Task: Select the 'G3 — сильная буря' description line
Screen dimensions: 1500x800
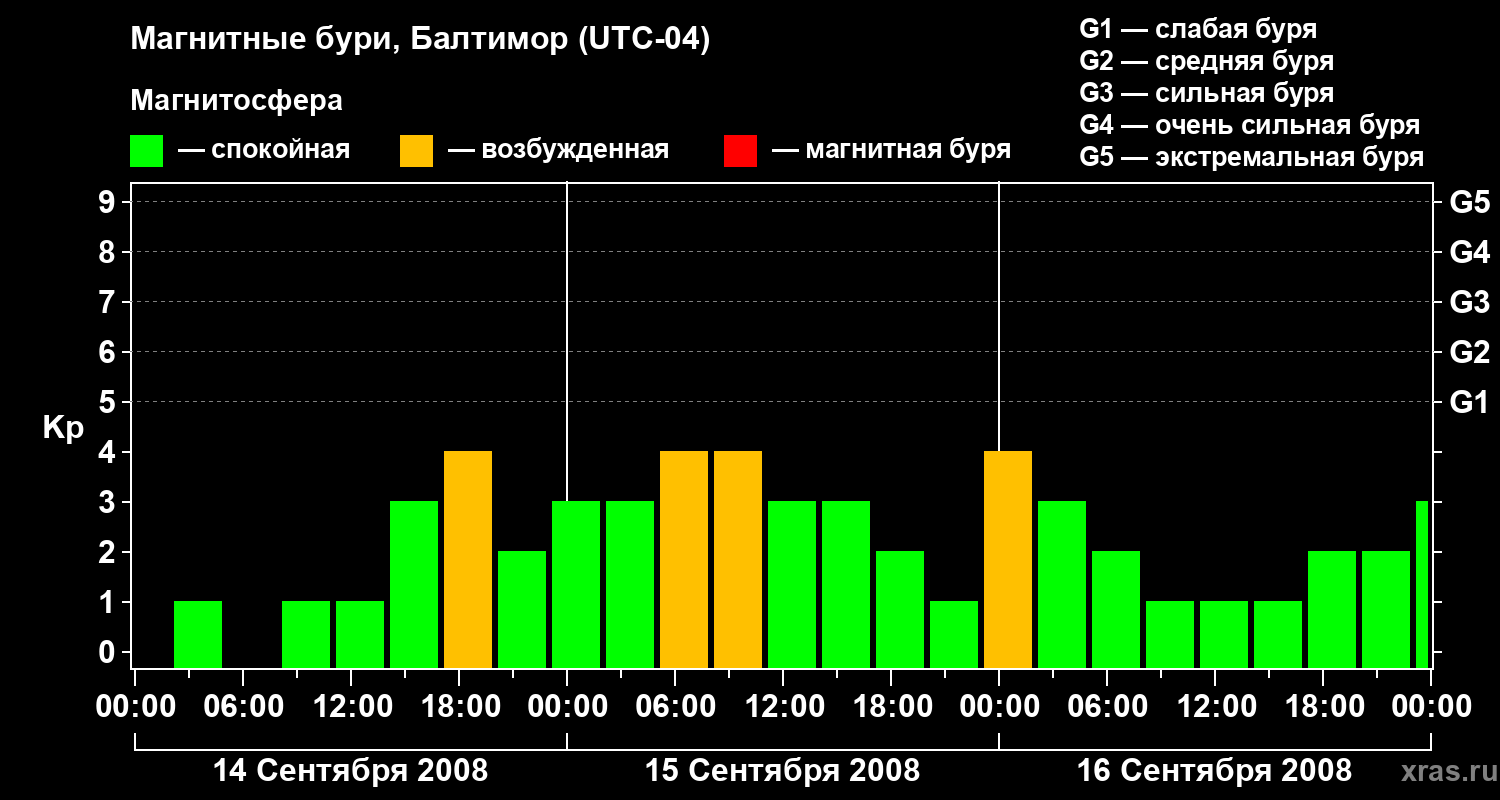Action: coord(1206,93)
